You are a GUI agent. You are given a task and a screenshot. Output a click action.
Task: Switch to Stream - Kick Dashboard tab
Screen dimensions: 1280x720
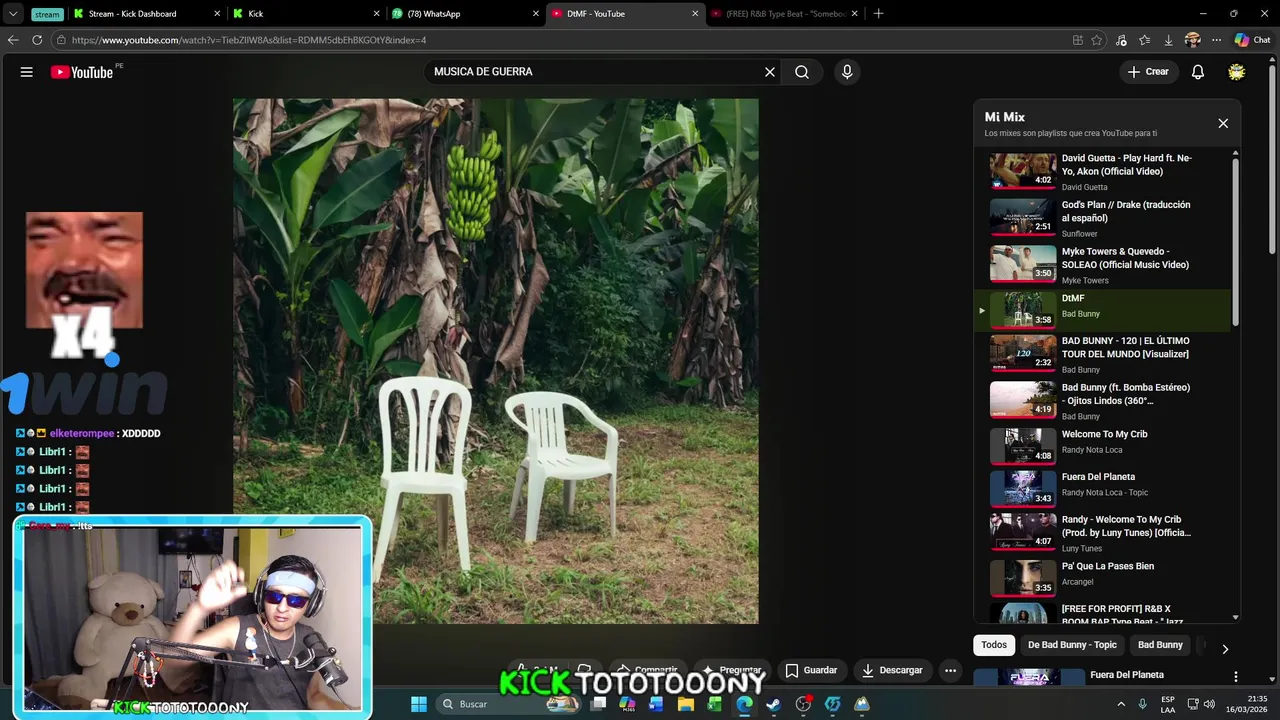tap(146, 14)
